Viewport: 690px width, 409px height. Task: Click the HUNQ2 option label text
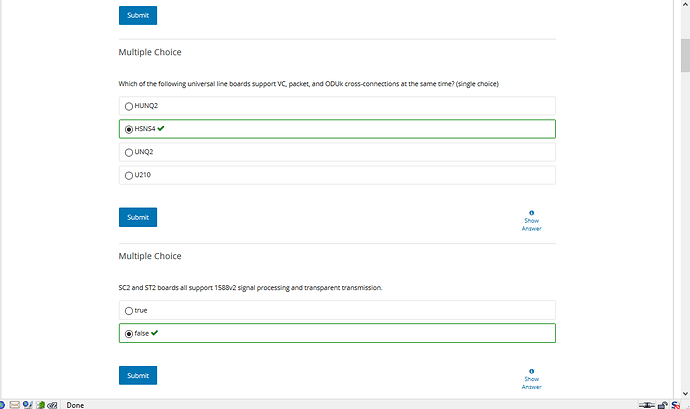(146, 106)
